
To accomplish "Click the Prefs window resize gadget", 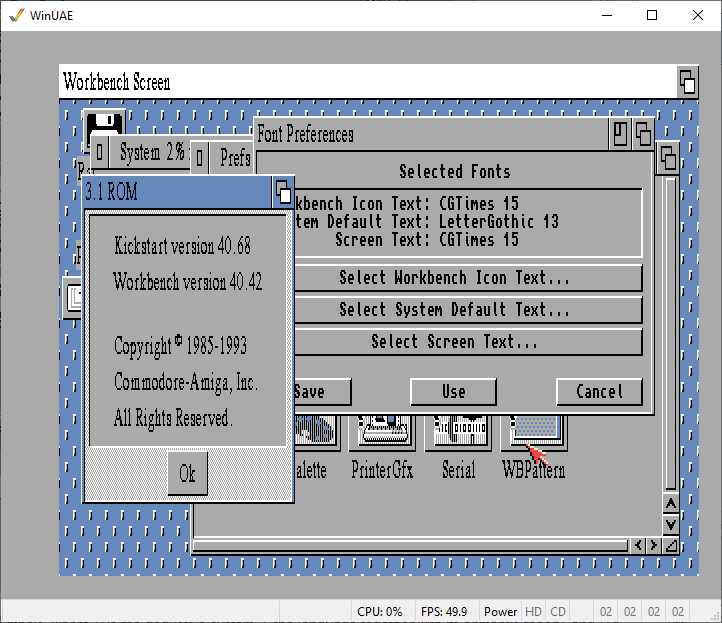I will pos(671,546).
